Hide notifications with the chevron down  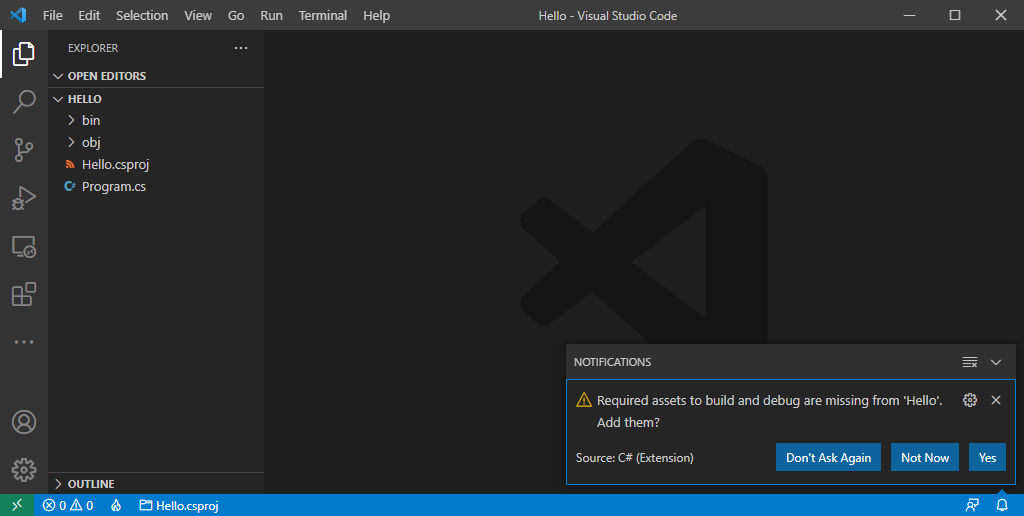[x=996, y=362]
